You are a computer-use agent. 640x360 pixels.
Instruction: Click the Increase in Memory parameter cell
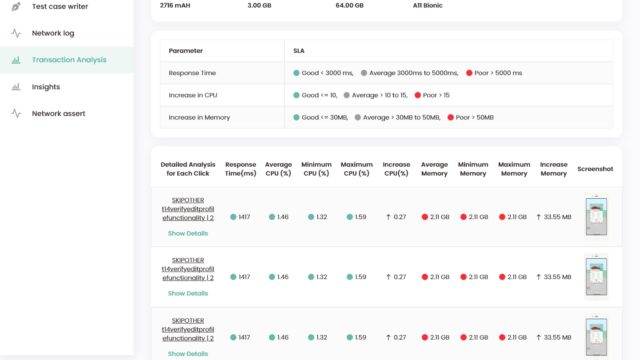[x=222, y=118]
